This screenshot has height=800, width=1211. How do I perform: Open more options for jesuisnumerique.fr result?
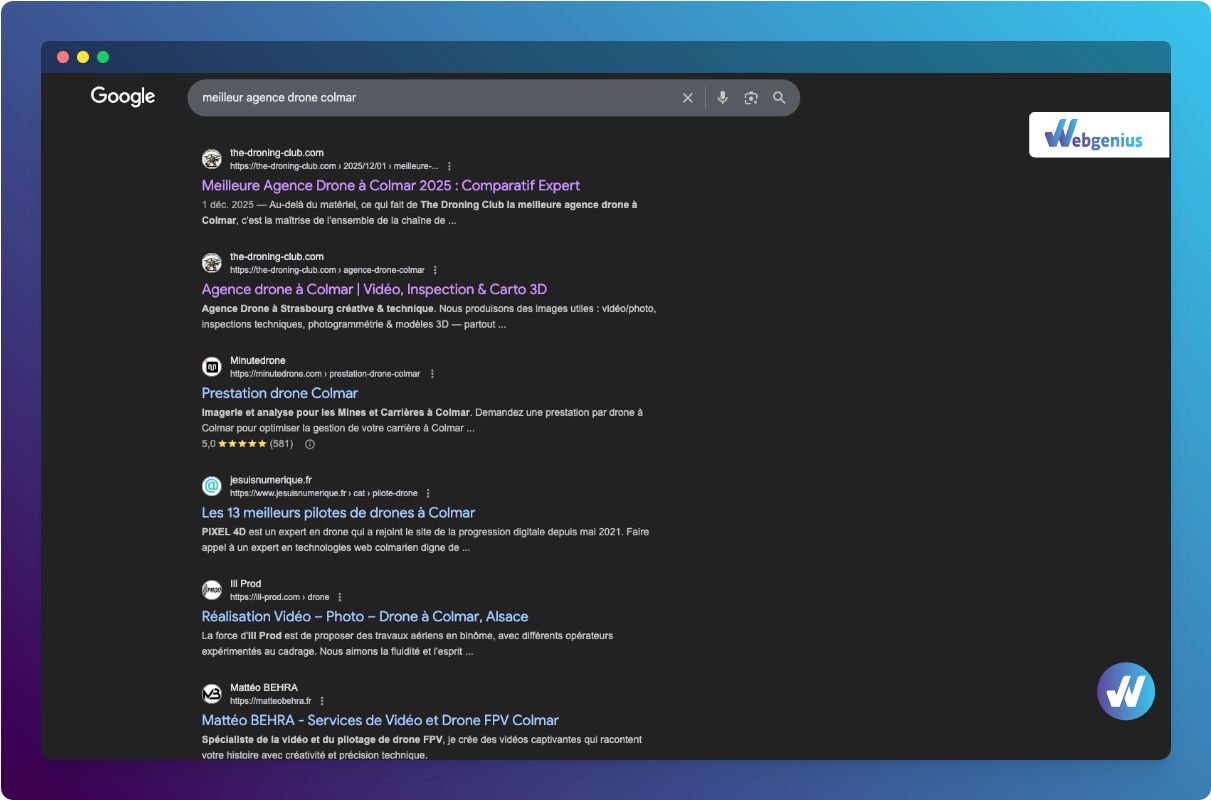[x=428, y=493]
